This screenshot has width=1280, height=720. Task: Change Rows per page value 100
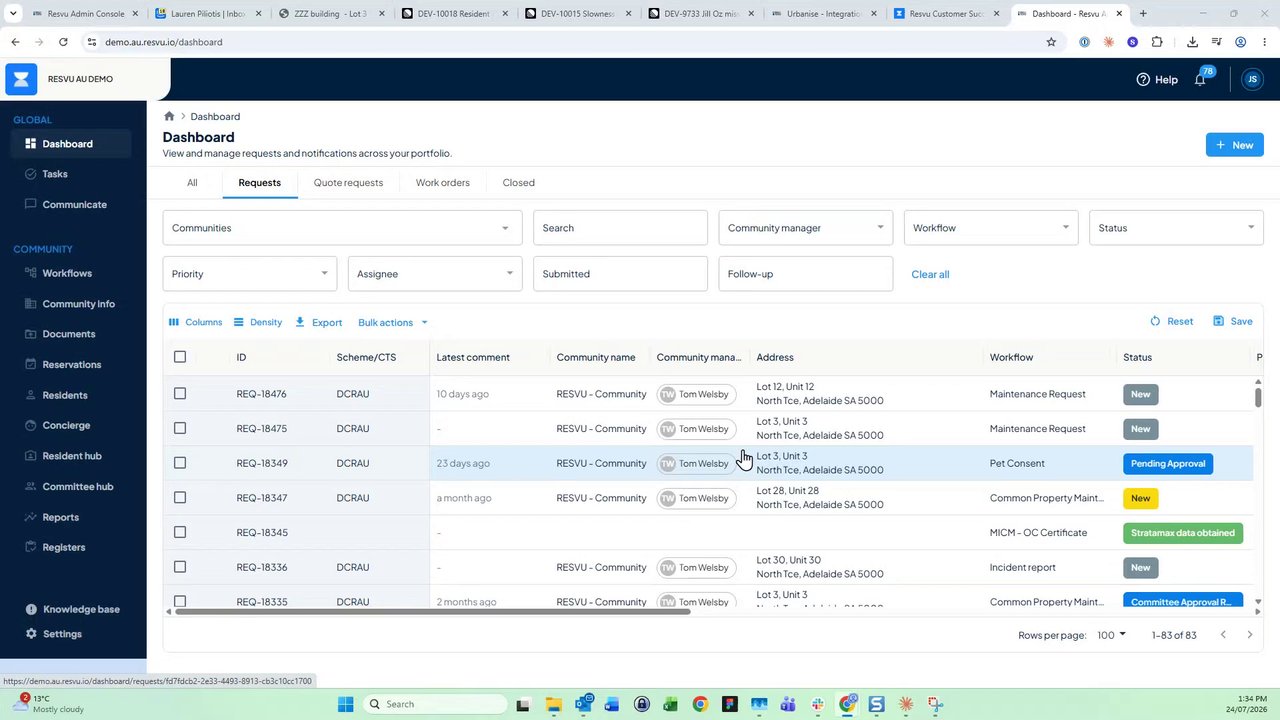pos(1111,635)
